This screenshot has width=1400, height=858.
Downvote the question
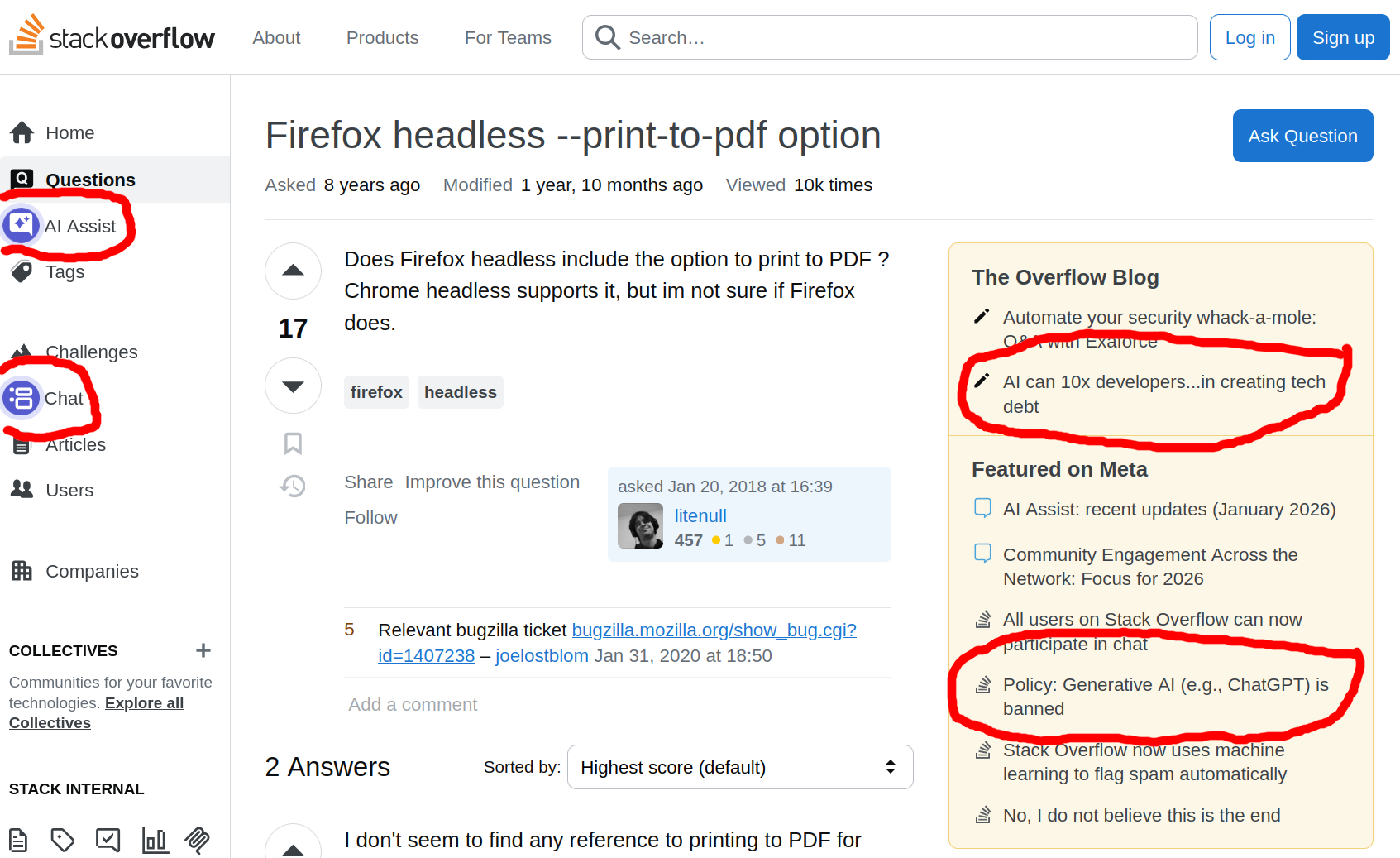click(x=293, y=386)
